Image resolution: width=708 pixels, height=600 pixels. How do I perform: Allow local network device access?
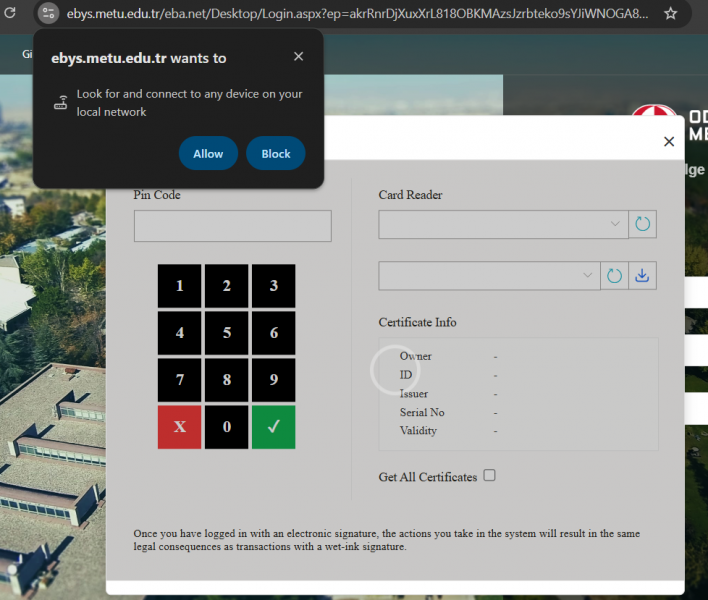[x=208, y=153]
